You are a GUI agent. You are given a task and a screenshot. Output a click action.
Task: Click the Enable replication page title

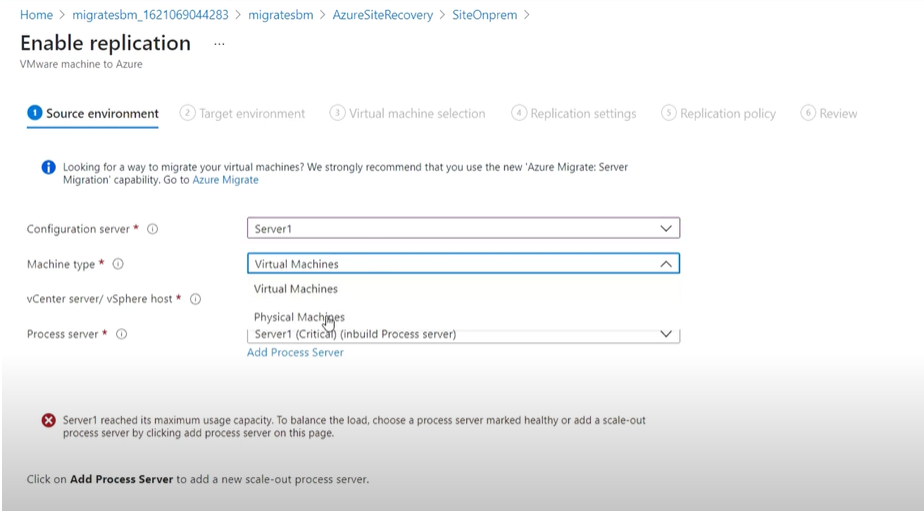[105, 44]
